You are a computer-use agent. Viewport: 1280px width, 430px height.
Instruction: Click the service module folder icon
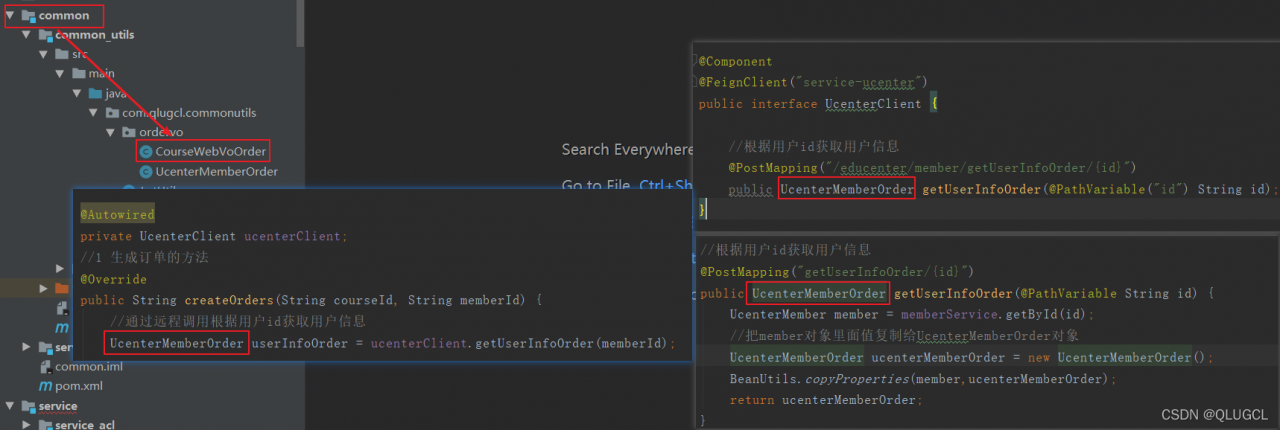pyautogui.click(x=28, y=406)
